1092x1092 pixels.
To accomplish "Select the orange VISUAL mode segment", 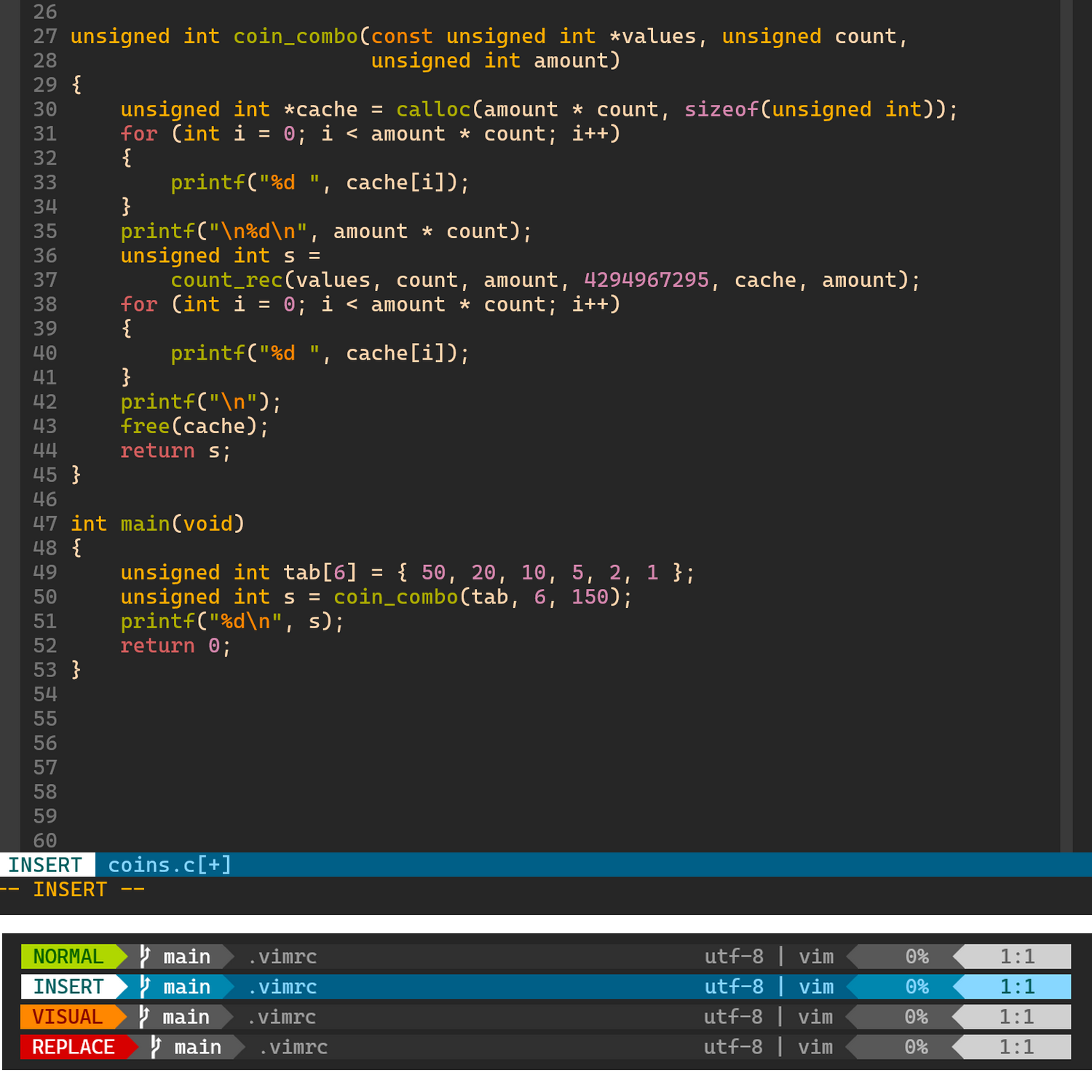I will click(67, 1017).
